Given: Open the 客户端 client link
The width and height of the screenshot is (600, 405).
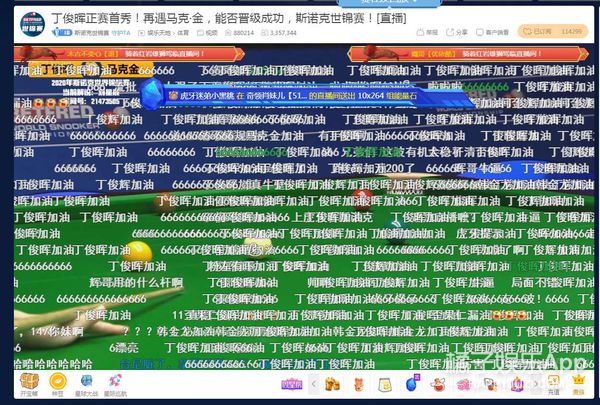Looking at the screenshot, I should pyautogui.click(x=492, y=32).
